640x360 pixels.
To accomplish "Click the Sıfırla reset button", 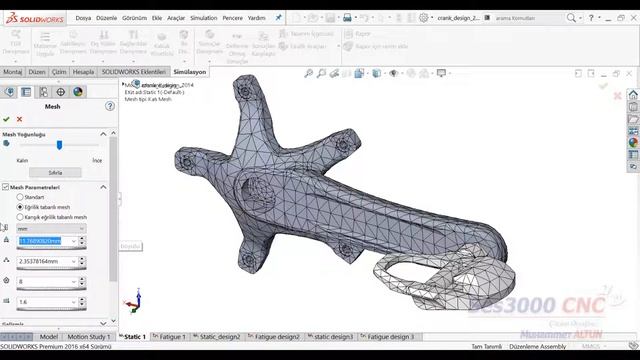I will pyautogui.click(x=55, y=173).
